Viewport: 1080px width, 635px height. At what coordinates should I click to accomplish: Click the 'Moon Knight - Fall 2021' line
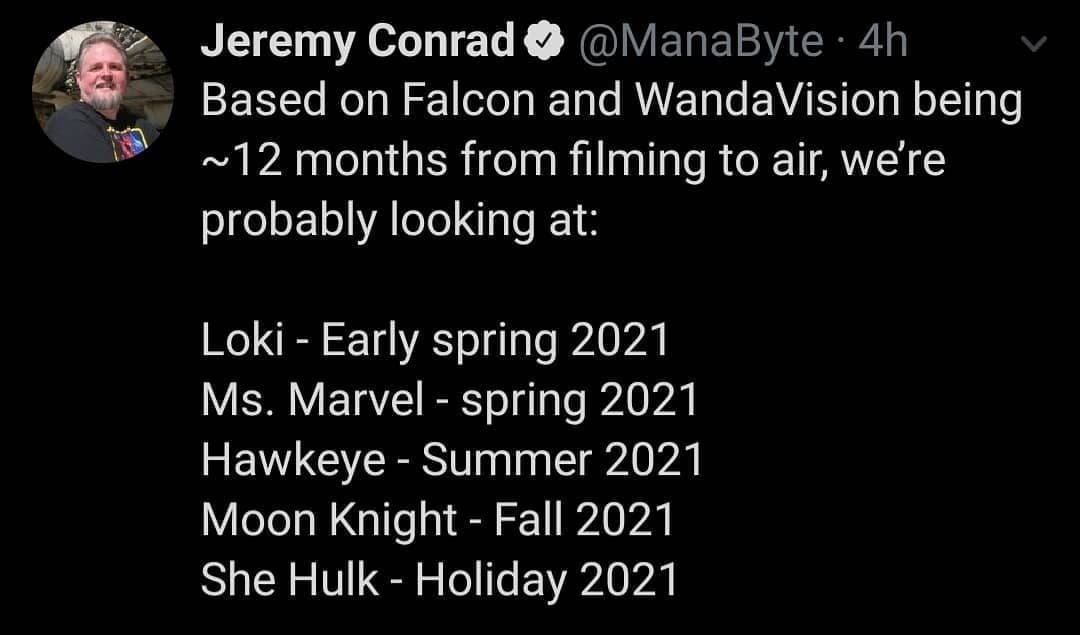click(x=437, y=520)
